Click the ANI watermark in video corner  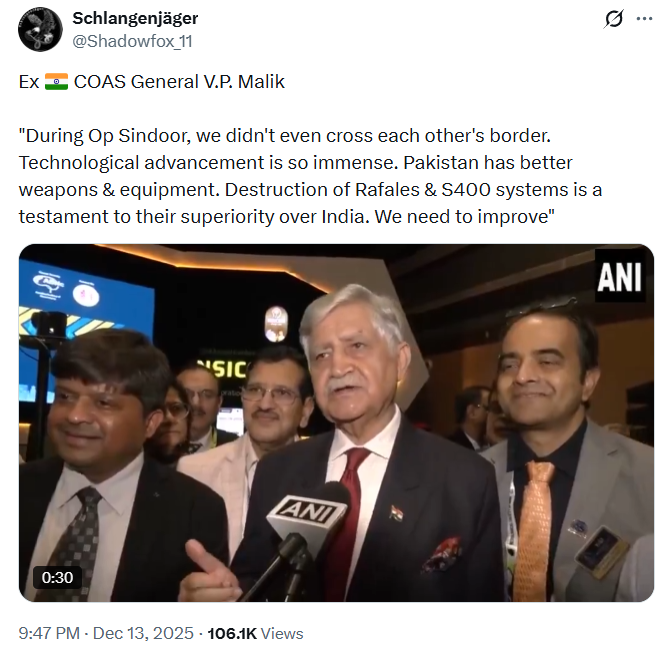(x=620, y=277)
